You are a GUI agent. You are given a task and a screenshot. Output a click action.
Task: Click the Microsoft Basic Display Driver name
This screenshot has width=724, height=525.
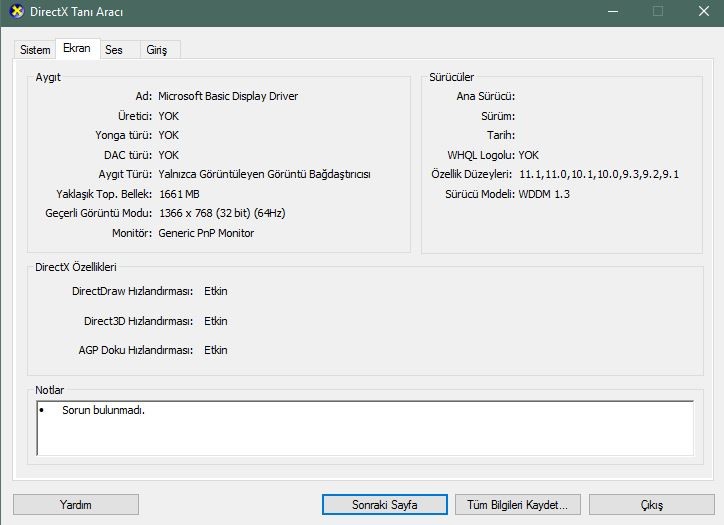[x=228, y=96]
